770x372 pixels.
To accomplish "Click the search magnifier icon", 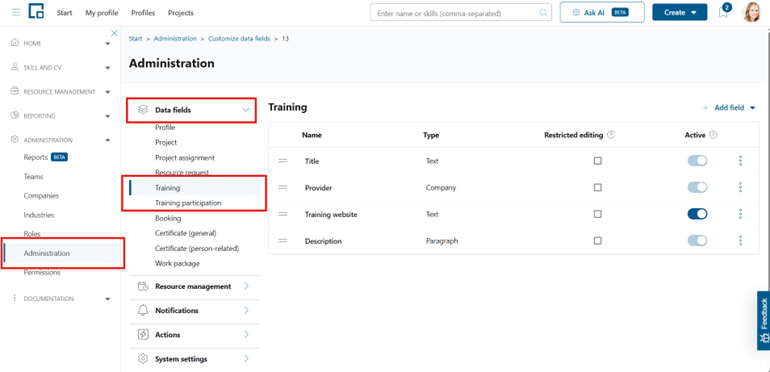I will click(543, 13).
